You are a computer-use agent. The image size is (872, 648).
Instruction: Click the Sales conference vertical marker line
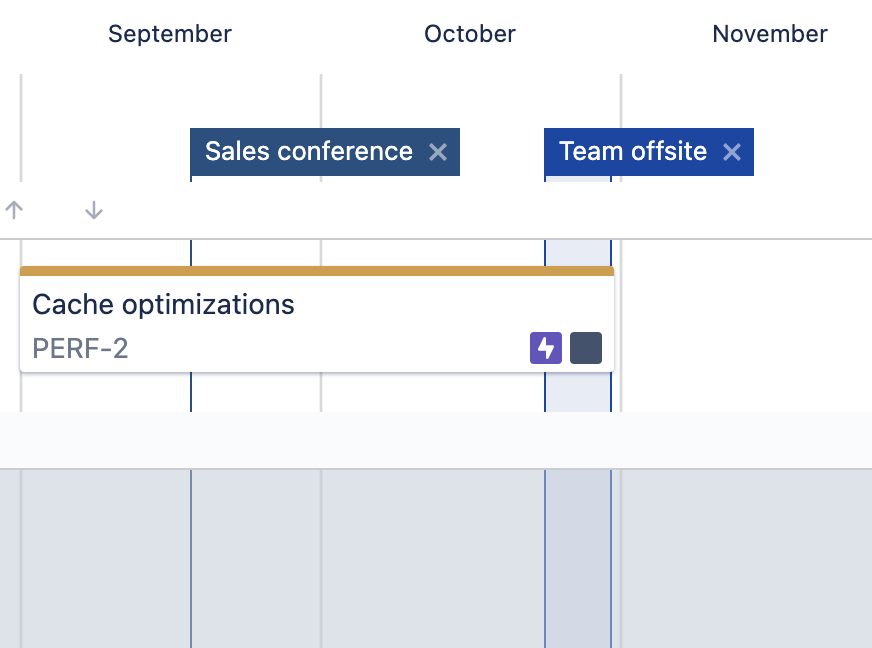(x=191, y=392)
